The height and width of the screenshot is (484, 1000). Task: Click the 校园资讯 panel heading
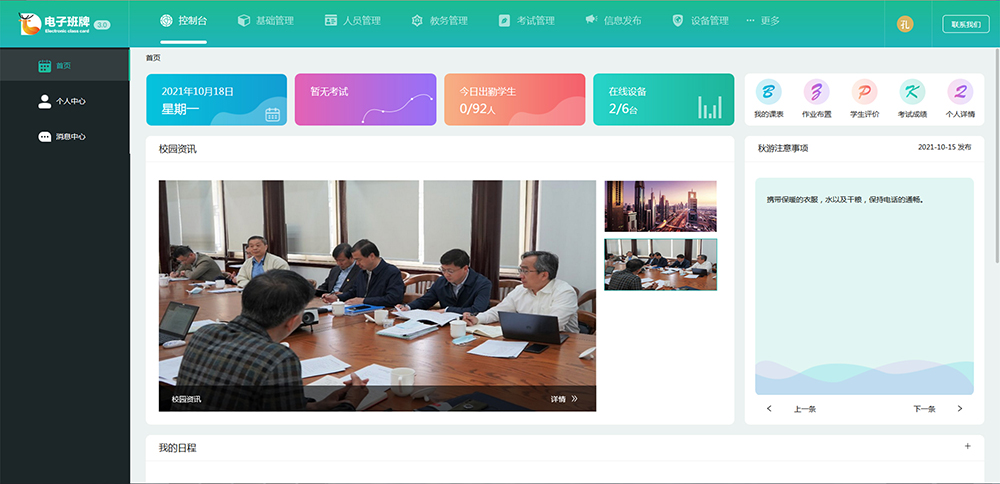coord(177,149)
